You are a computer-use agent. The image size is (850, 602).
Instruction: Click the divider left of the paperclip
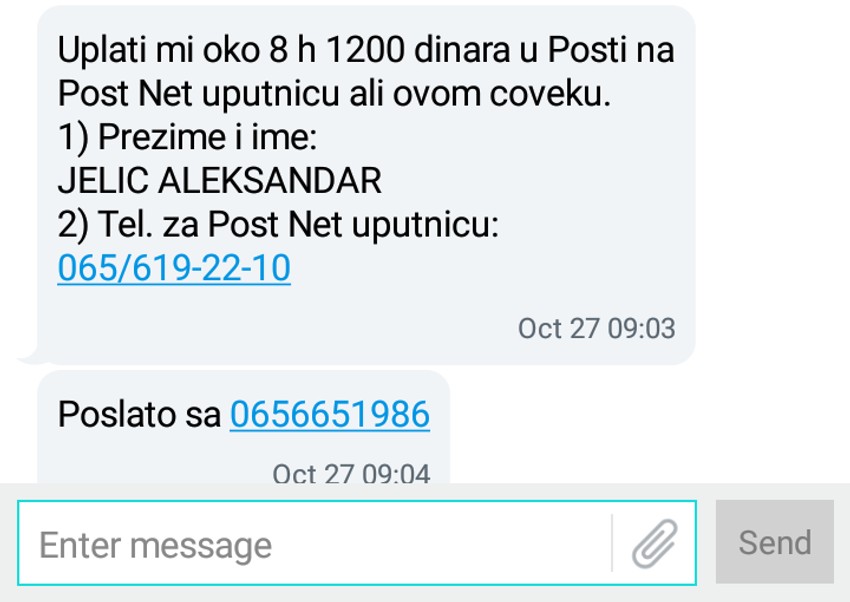pos(612,543)
